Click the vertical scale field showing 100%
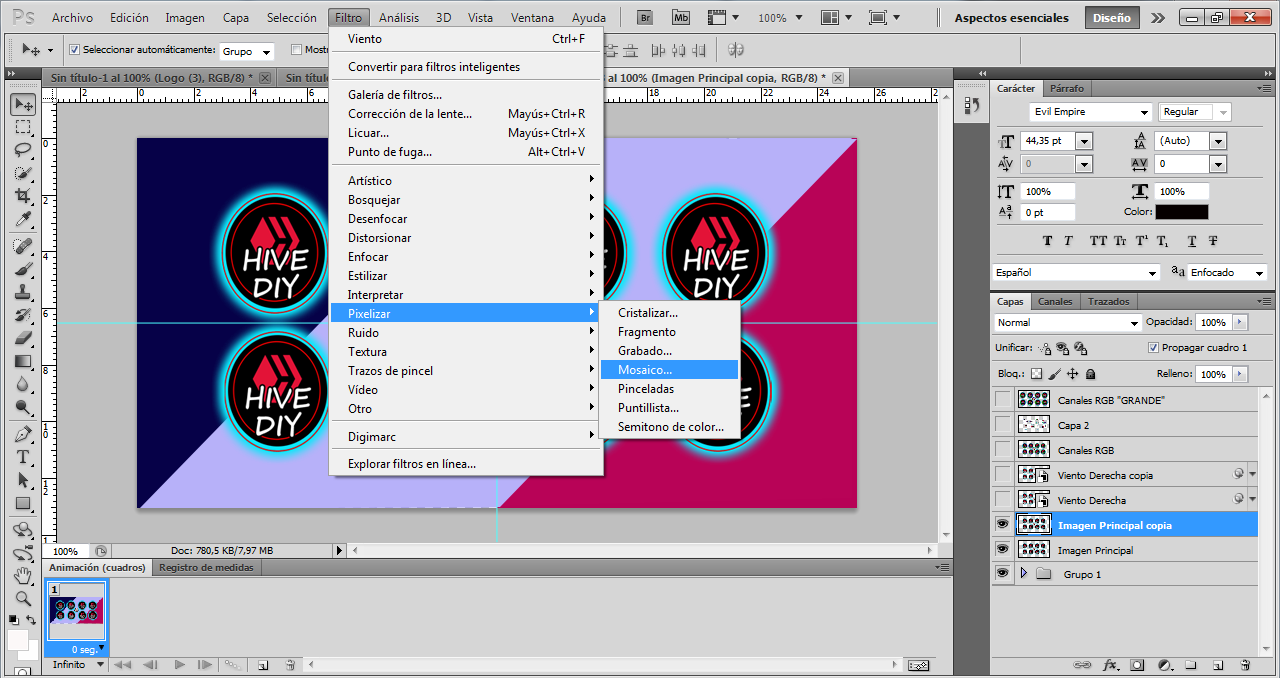The image size is (1280, 678). point(1048,191)
